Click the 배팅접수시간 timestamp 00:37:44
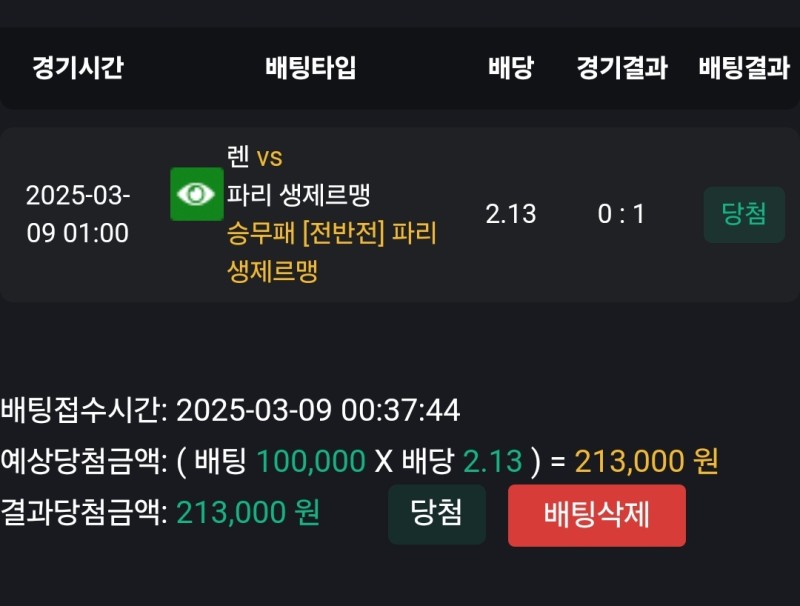This screenshot has height=606, width=800. tap(319, 410)
